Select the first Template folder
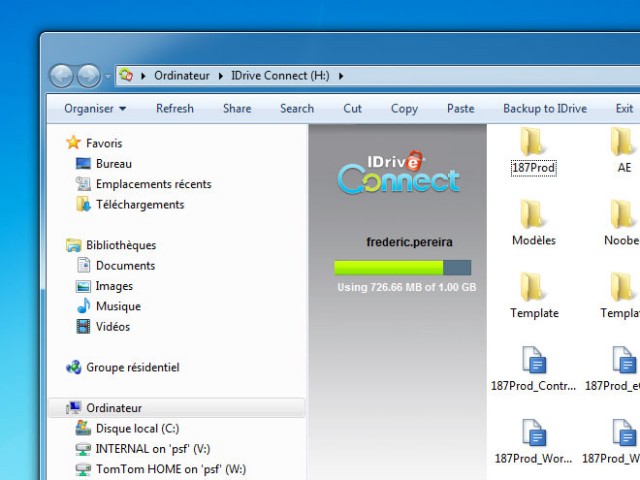The image size is (640, 480). click(x=534, y=296)
